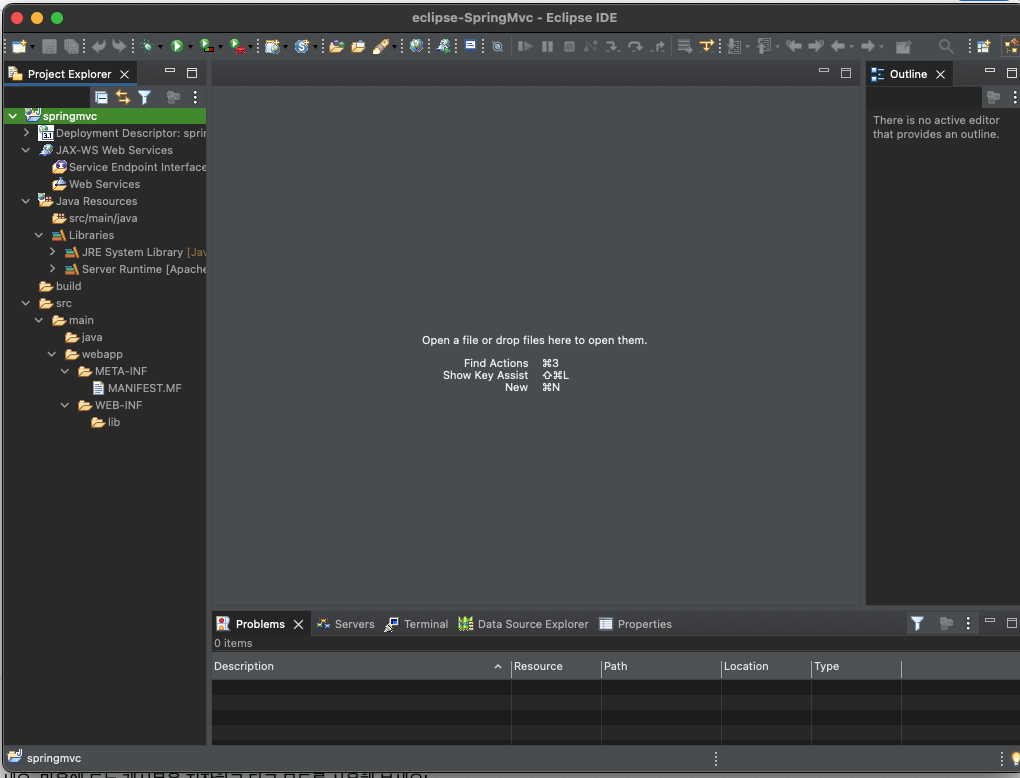Viewport: 1020px width, 778px height.
Task: Collapse the webapp folder
Action: (52, 354)
